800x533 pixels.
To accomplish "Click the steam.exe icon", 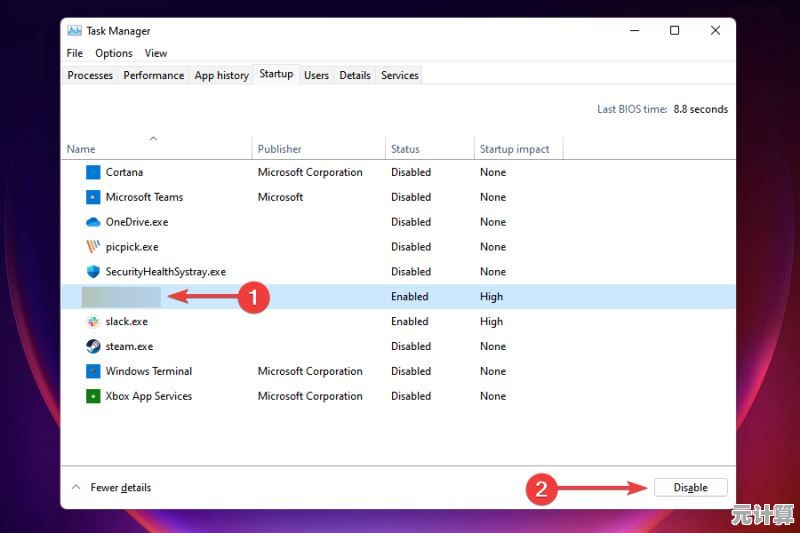I will [93, 347].
